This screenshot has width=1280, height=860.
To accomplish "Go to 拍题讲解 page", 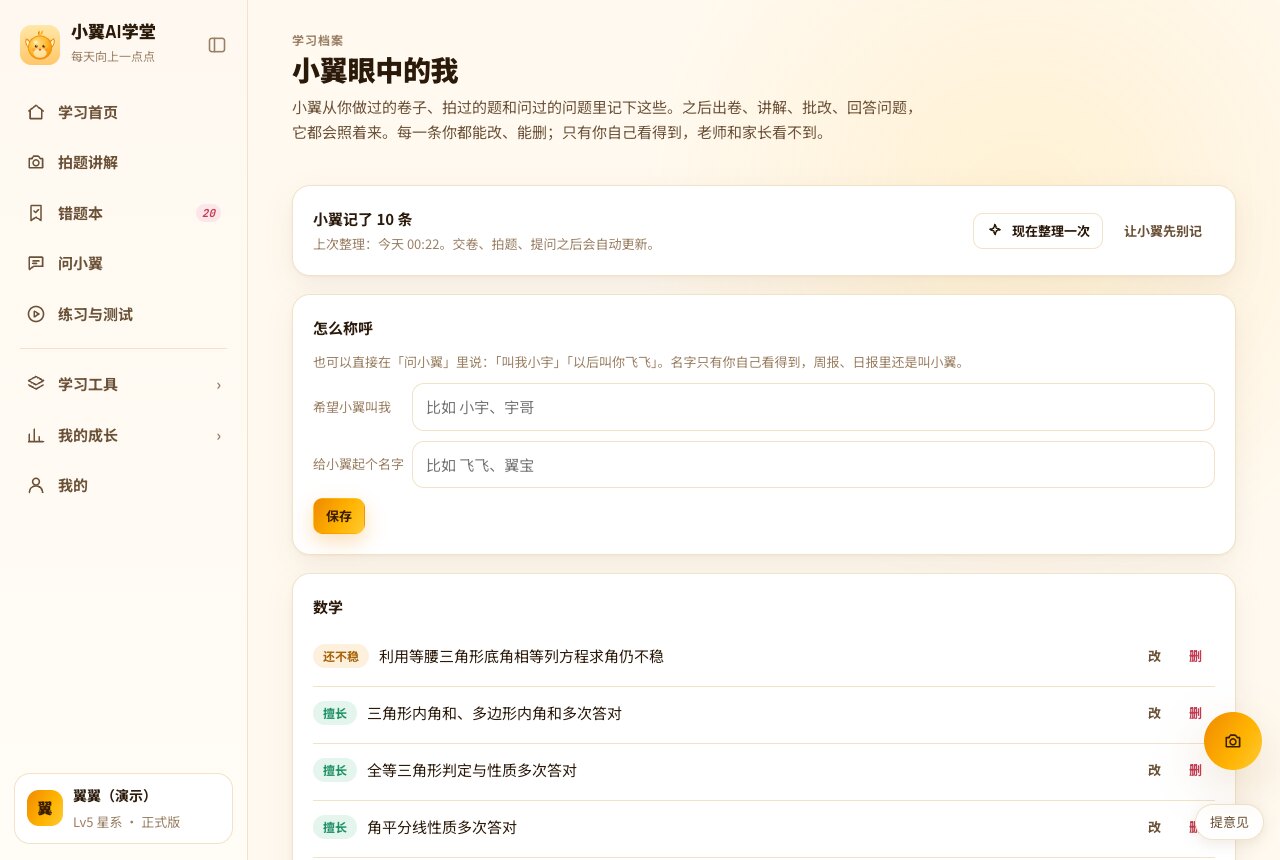I will tap(124, 162).
